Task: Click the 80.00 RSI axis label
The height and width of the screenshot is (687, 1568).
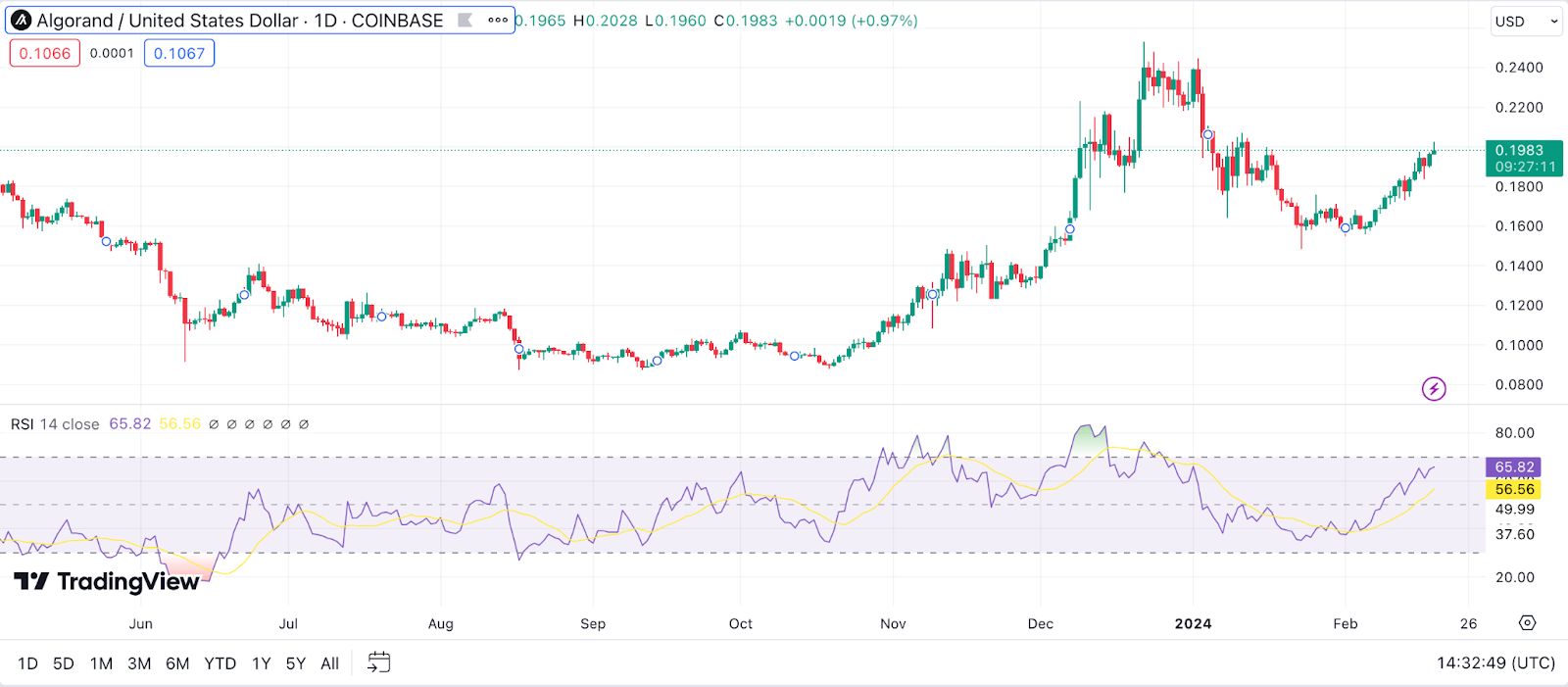Action: tap(1515, 433)
